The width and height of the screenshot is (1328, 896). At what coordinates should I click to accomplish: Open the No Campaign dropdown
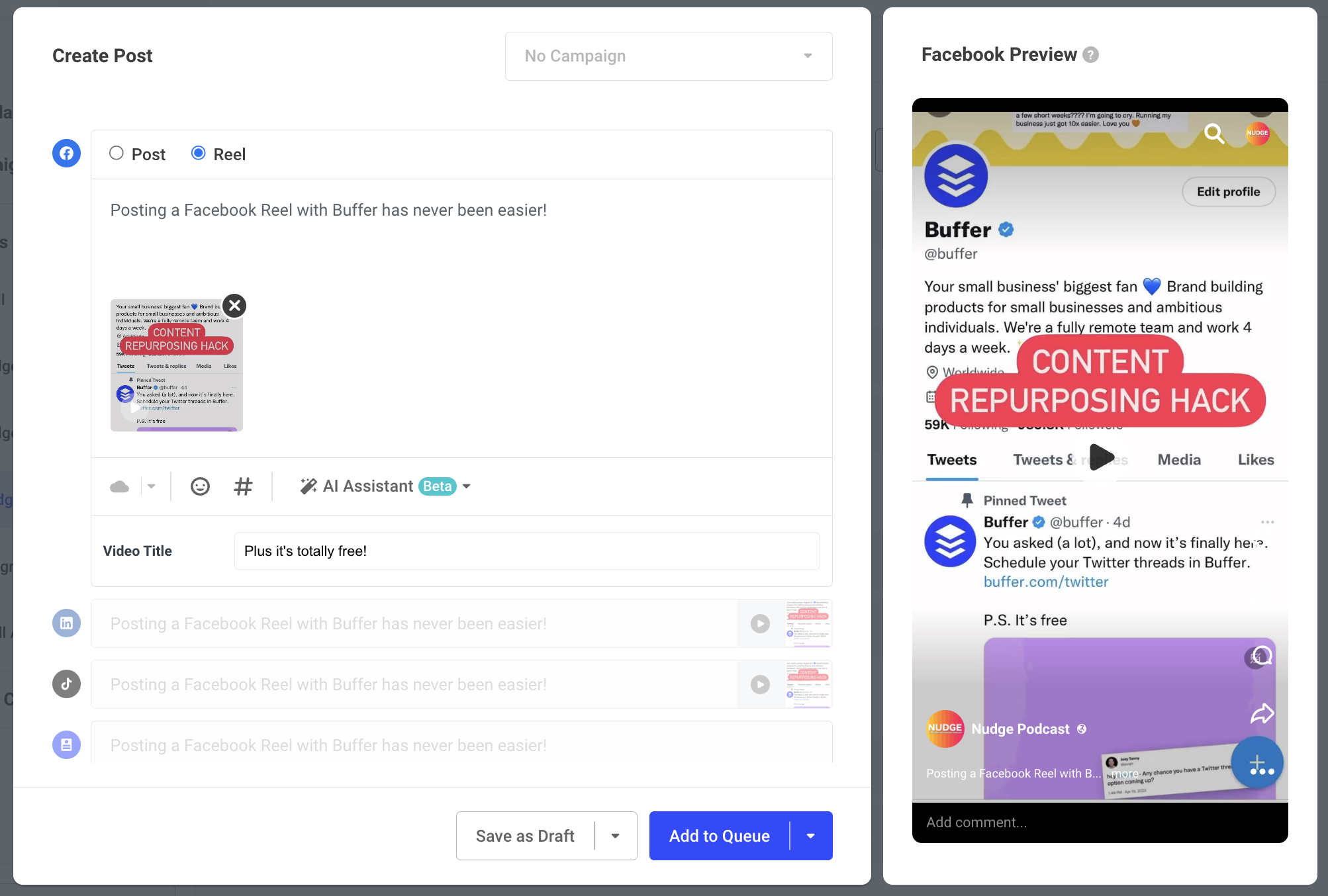669,56
